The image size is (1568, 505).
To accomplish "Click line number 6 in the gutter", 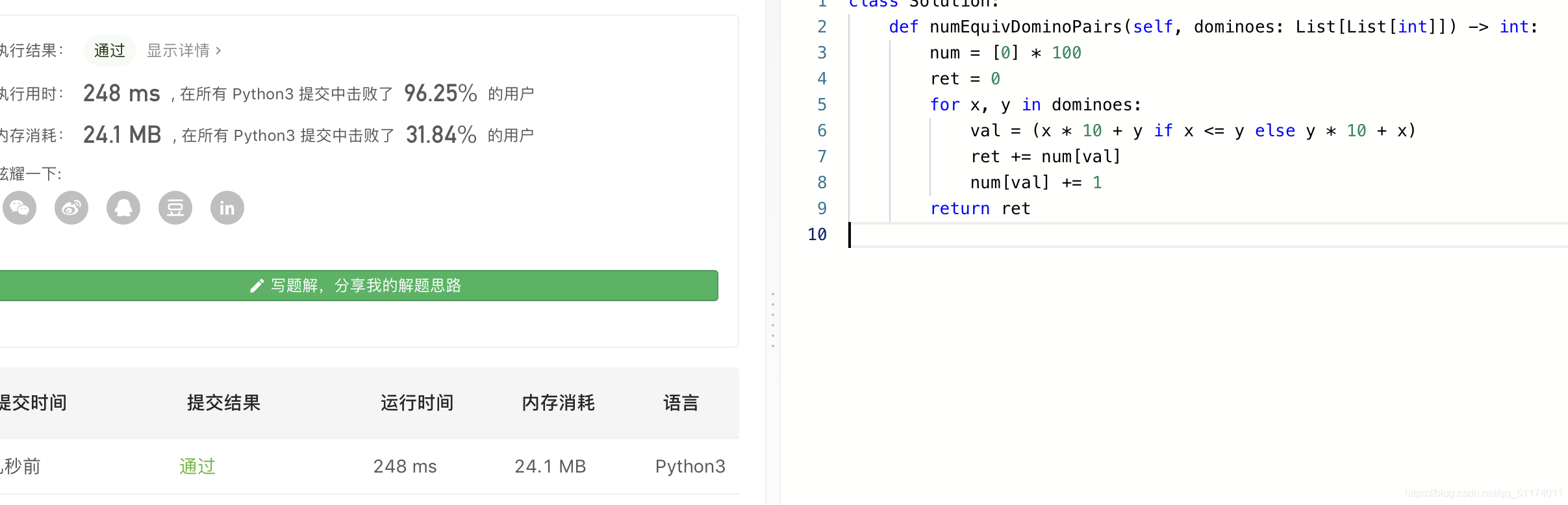I will 822,130.
